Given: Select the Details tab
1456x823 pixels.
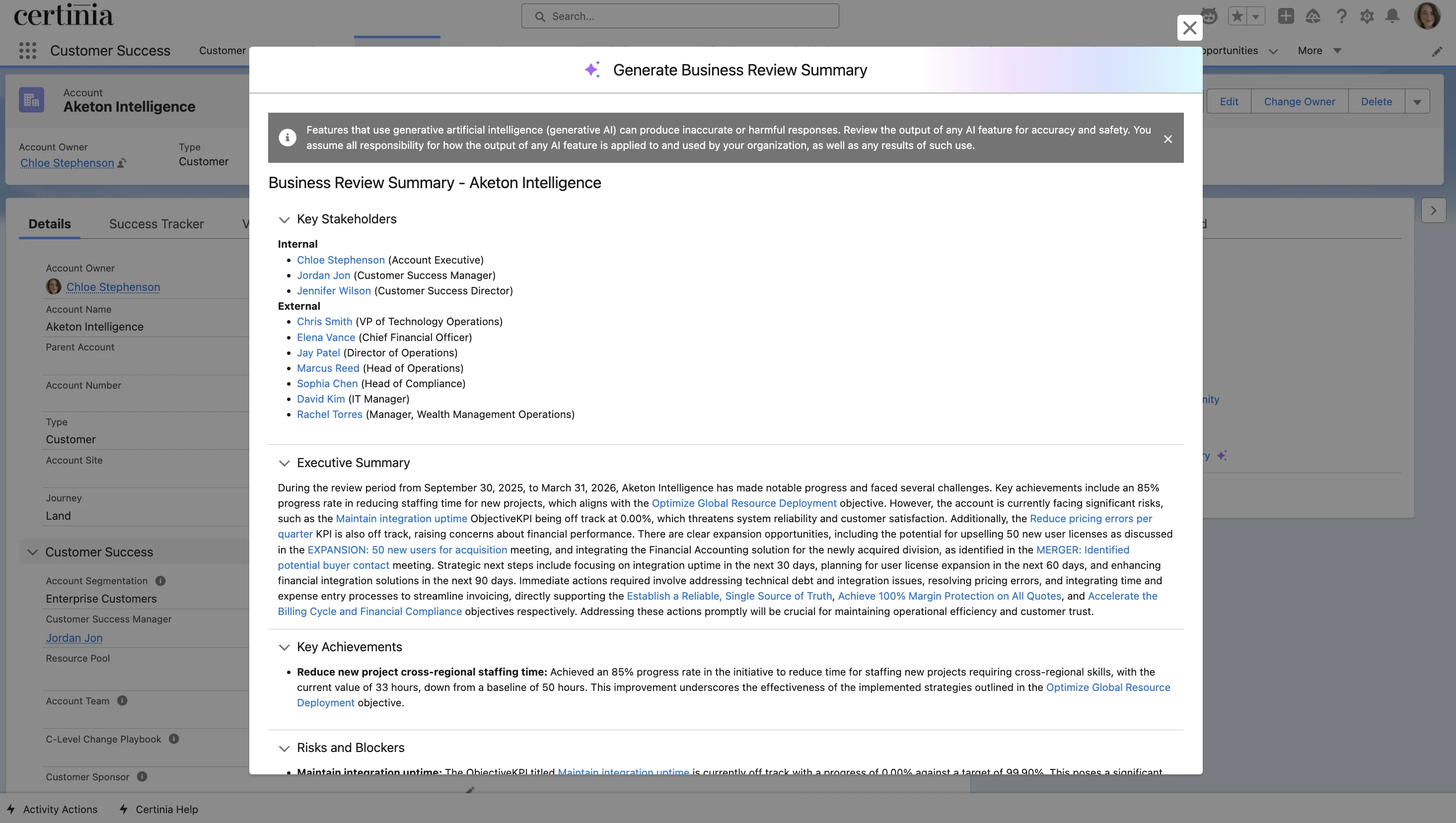Looking at the screenshot, I should point(49,224).
